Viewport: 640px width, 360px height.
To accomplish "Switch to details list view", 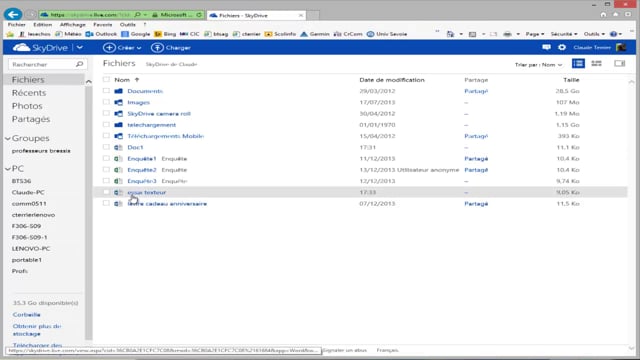I will coord(578,64).
